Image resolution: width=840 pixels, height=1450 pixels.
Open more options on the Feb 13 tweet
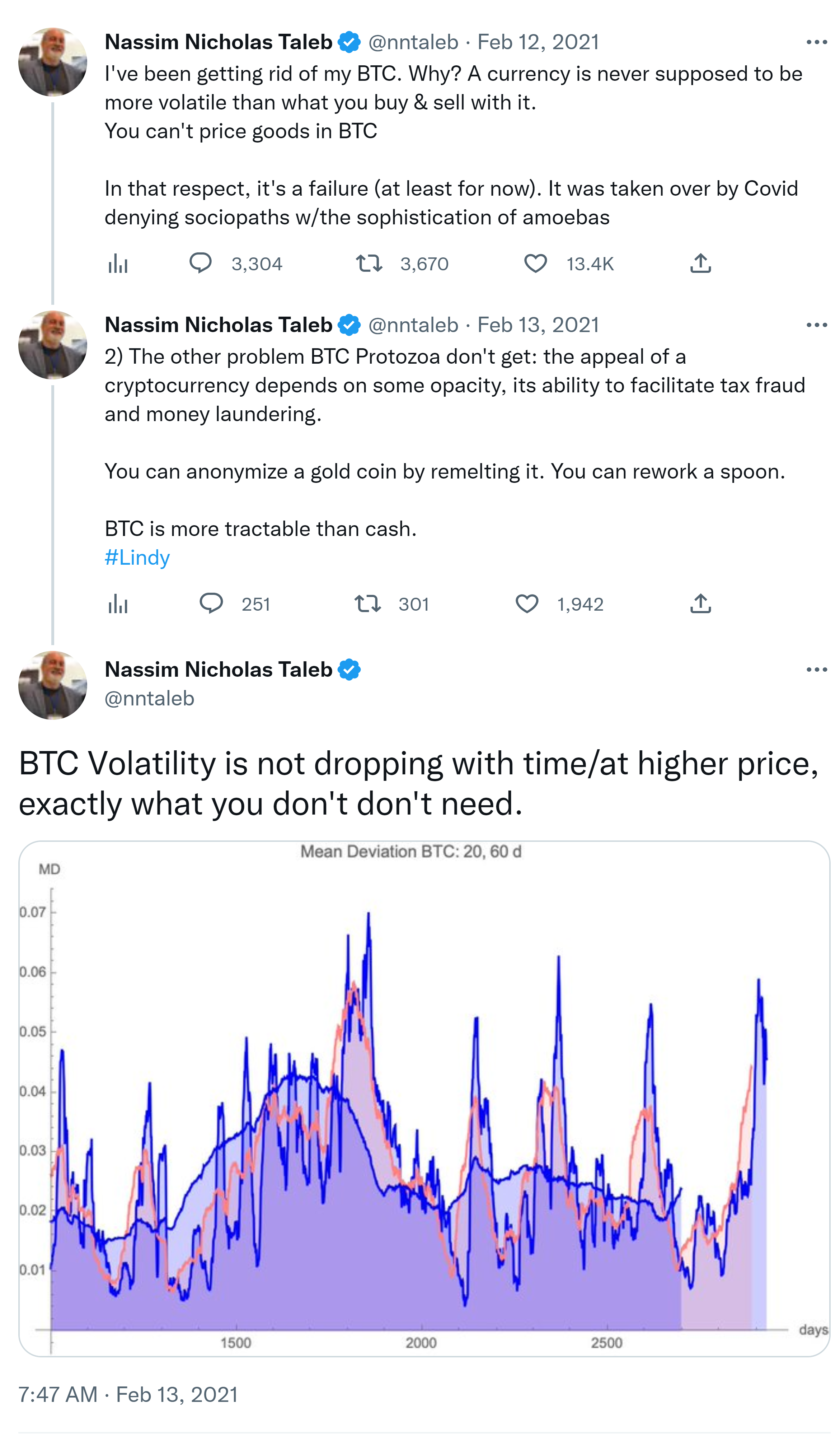816,325
